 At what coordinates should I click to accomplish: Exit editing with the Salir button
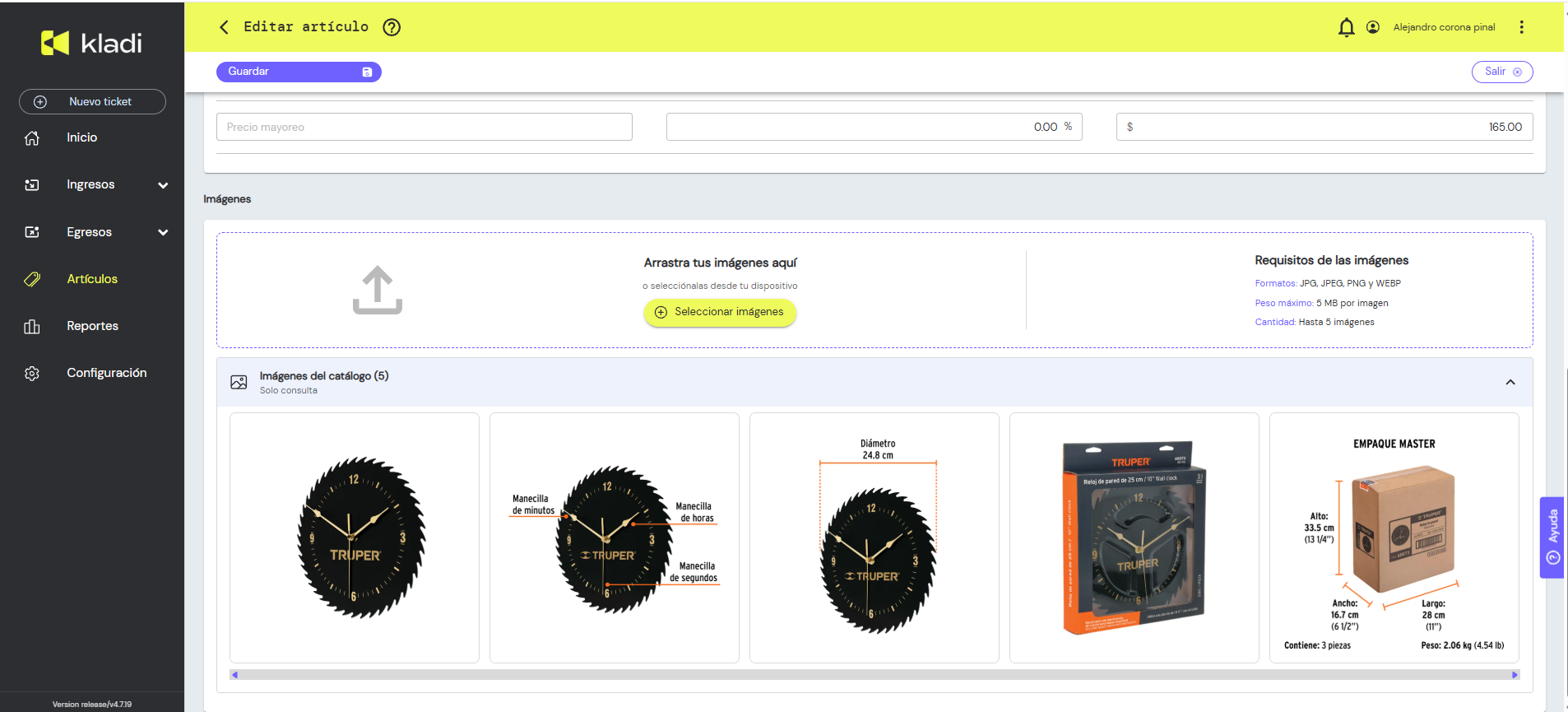click(x=1502, y=72)
